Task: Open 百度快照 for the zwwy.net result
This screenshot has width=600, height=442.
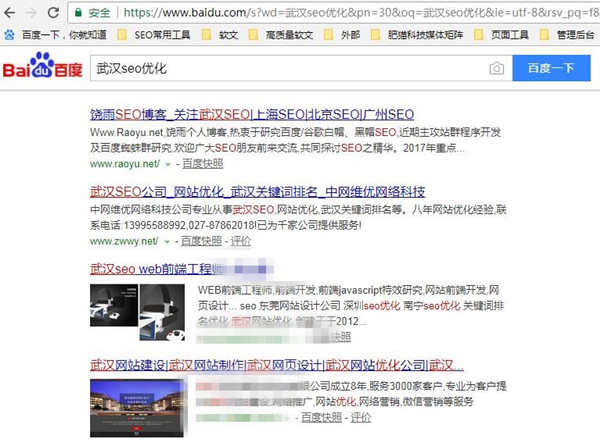Action: point(201,241)
